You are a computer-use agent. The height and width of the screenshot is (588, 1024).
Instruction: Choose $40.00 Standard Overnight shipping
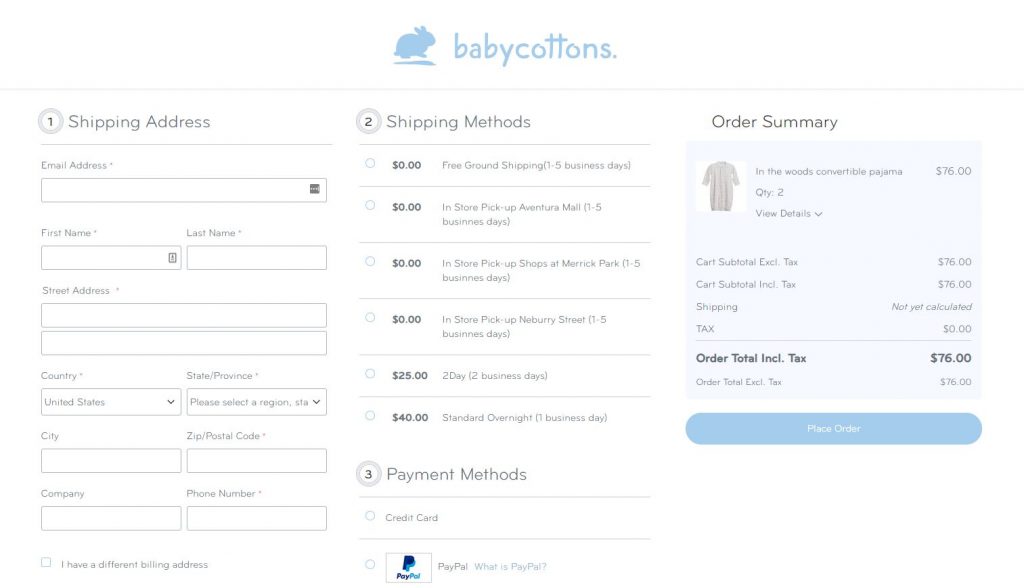click(370, 416)
